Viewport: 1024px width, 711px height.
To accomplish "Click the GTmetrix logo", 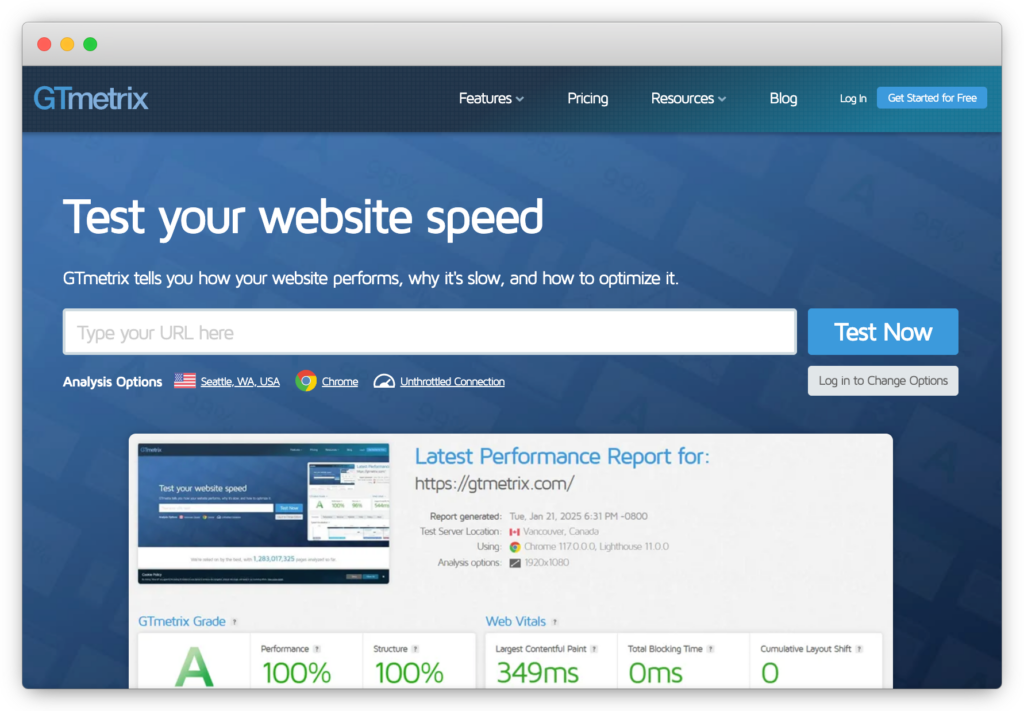I will [91, 99].
